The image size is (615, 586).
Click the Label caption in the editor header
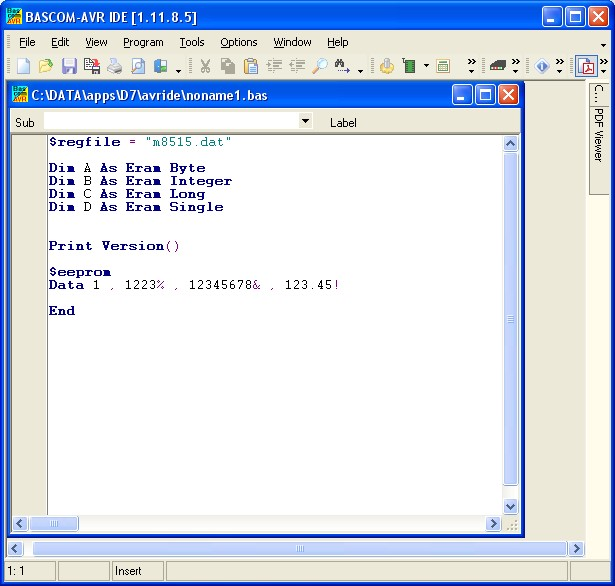tap(343, 123)
